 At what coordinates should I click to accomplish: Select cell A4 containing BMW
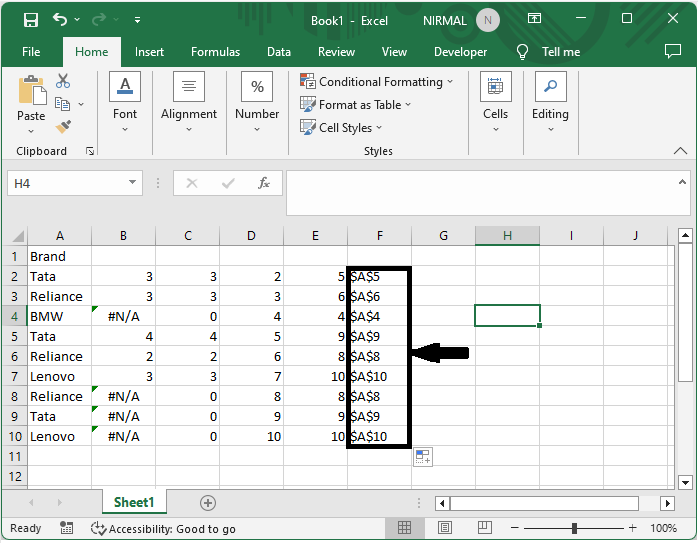[x=59, y=316]
